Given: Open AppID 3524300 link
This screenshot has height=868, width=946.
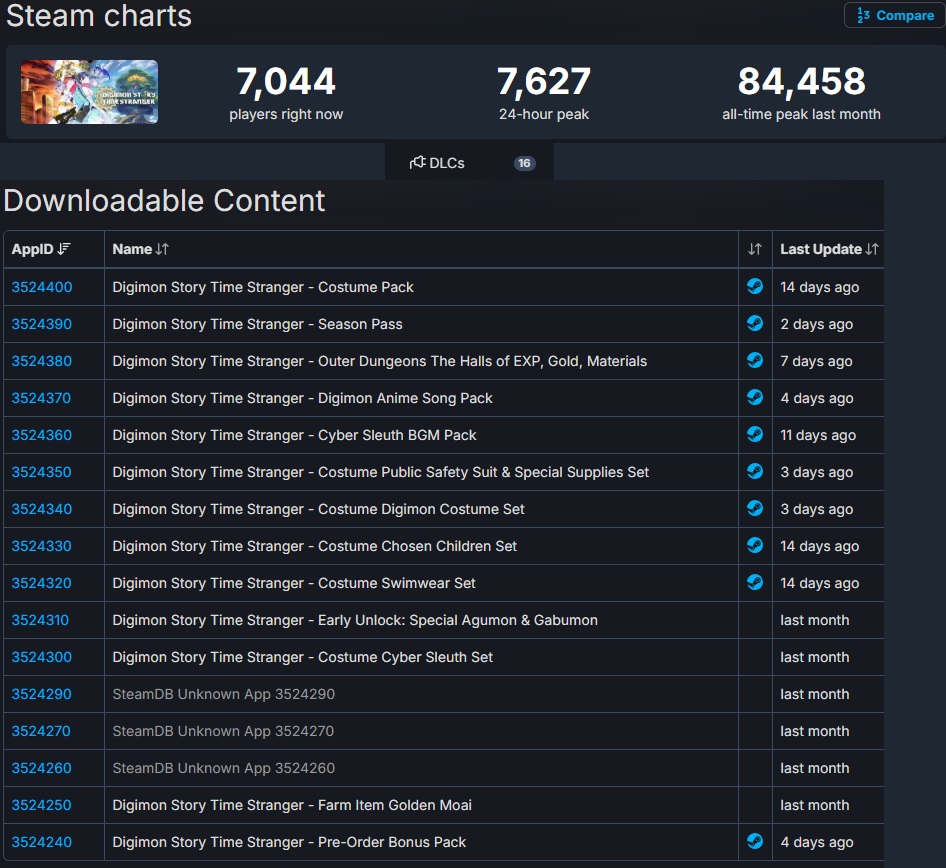Looking at the screenshot, I should click(42, 657).
